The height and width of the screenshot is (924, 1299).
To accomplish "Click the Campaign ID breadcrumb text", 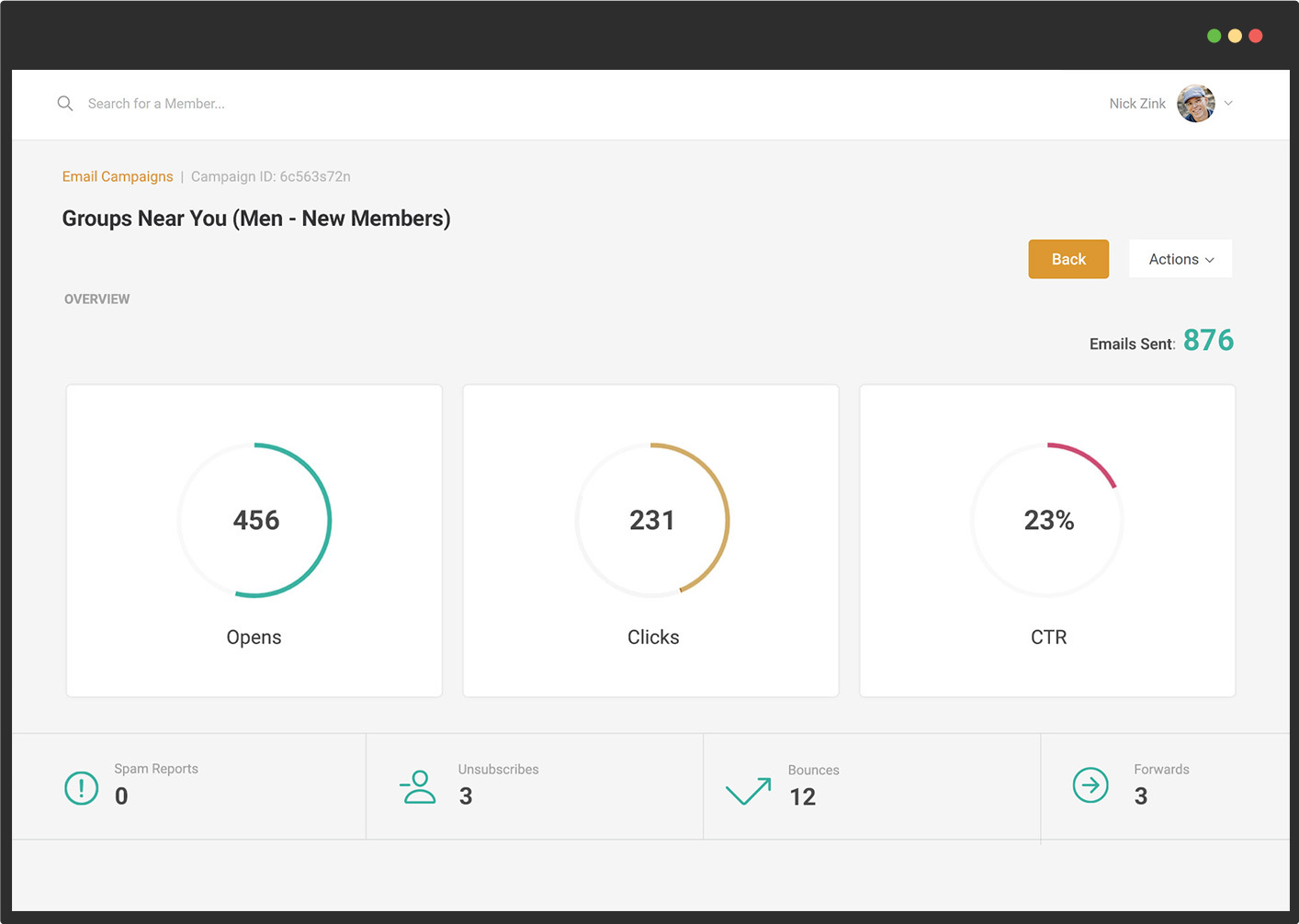I will click(270, 176).
